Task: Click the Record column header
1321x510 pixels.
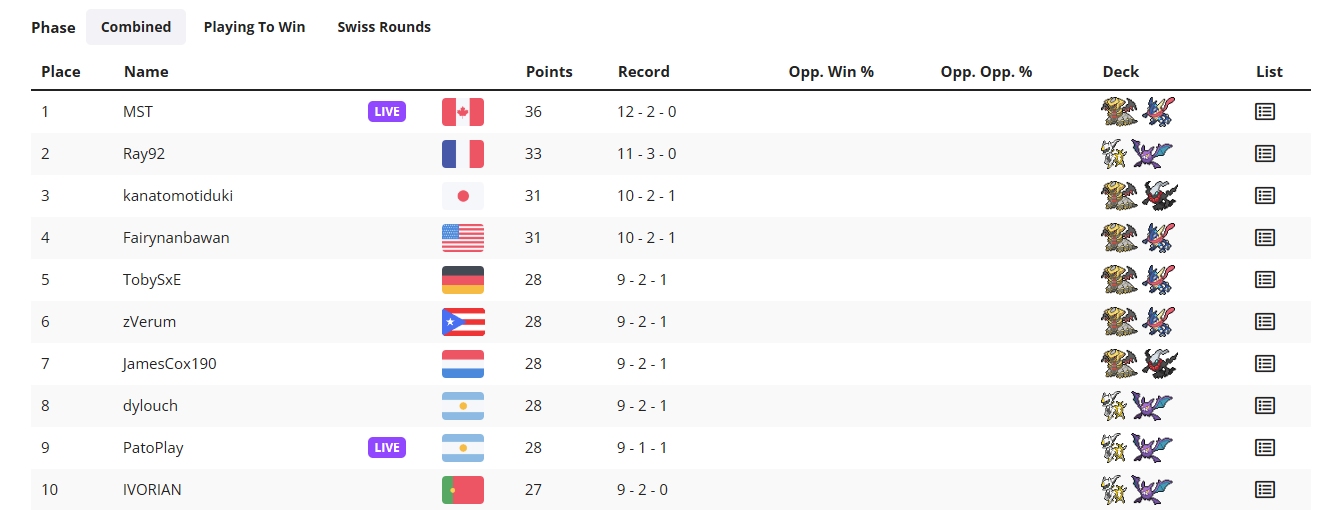Action: point(644,72)
